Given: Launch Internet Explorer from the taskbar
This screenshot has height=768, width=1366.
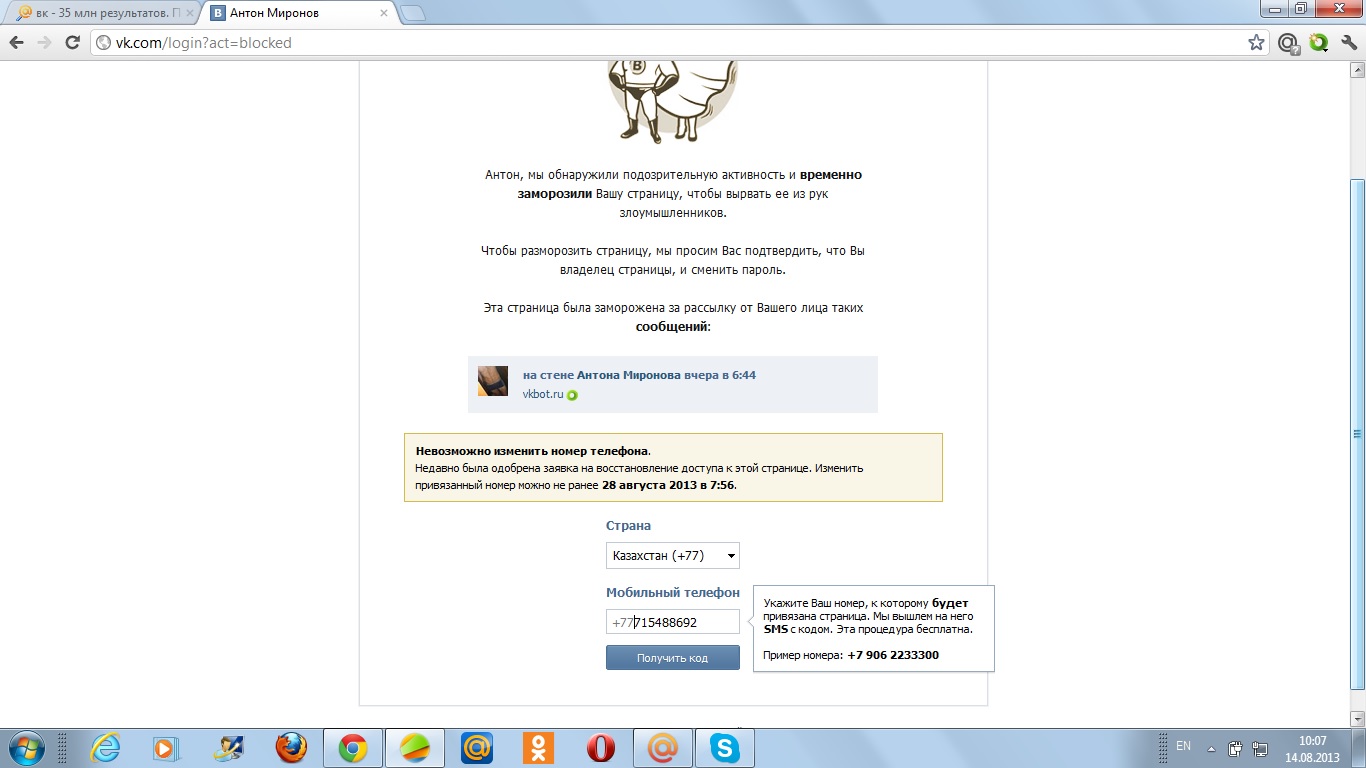Looking at the screenshot, I should coord(105,748).
